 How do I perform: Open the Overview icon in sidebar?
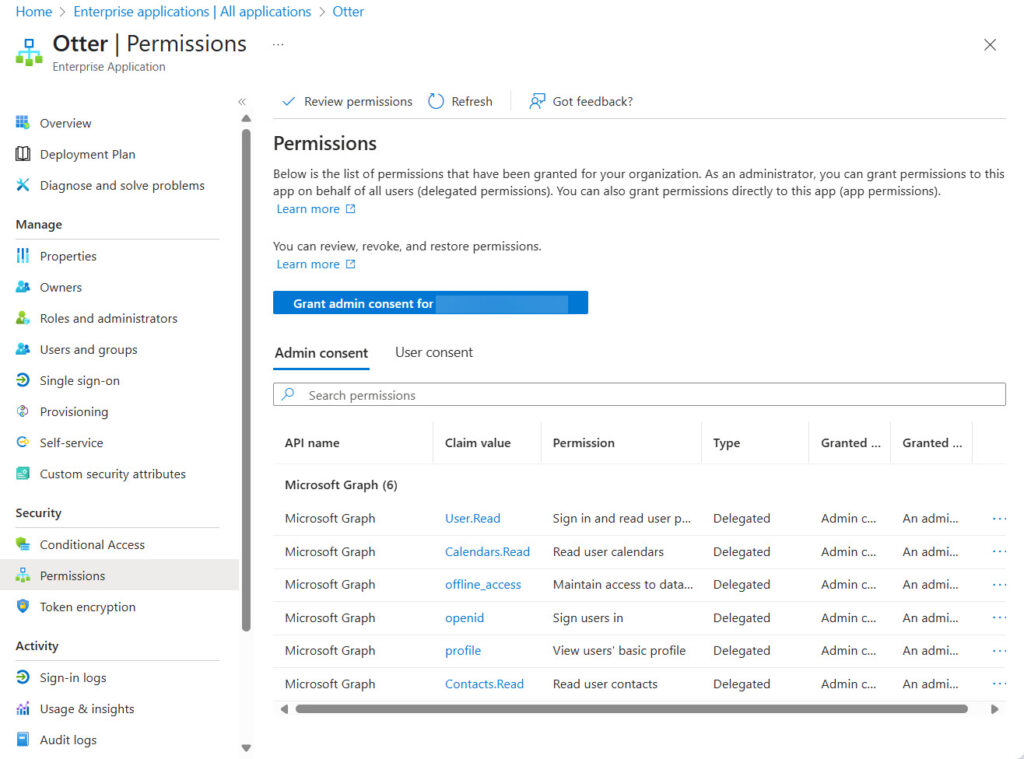pos(23,123)
